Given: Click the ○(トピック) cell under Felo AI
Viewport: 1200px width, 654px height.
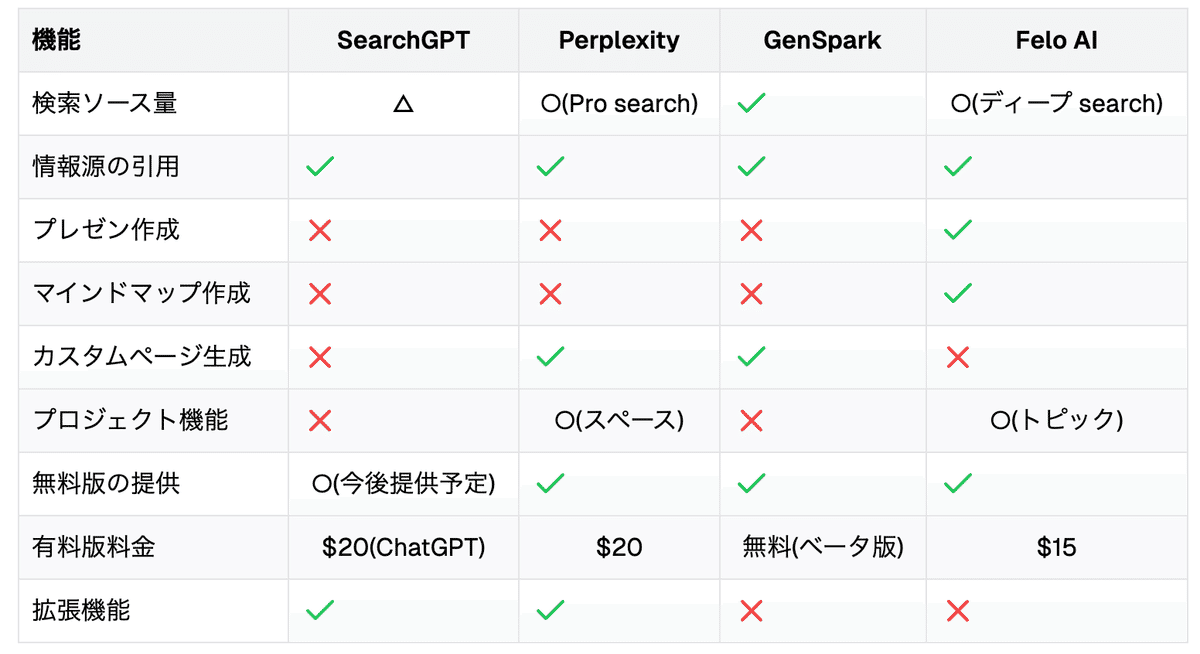Looking at the screenshot, I should coord(1056,421).
